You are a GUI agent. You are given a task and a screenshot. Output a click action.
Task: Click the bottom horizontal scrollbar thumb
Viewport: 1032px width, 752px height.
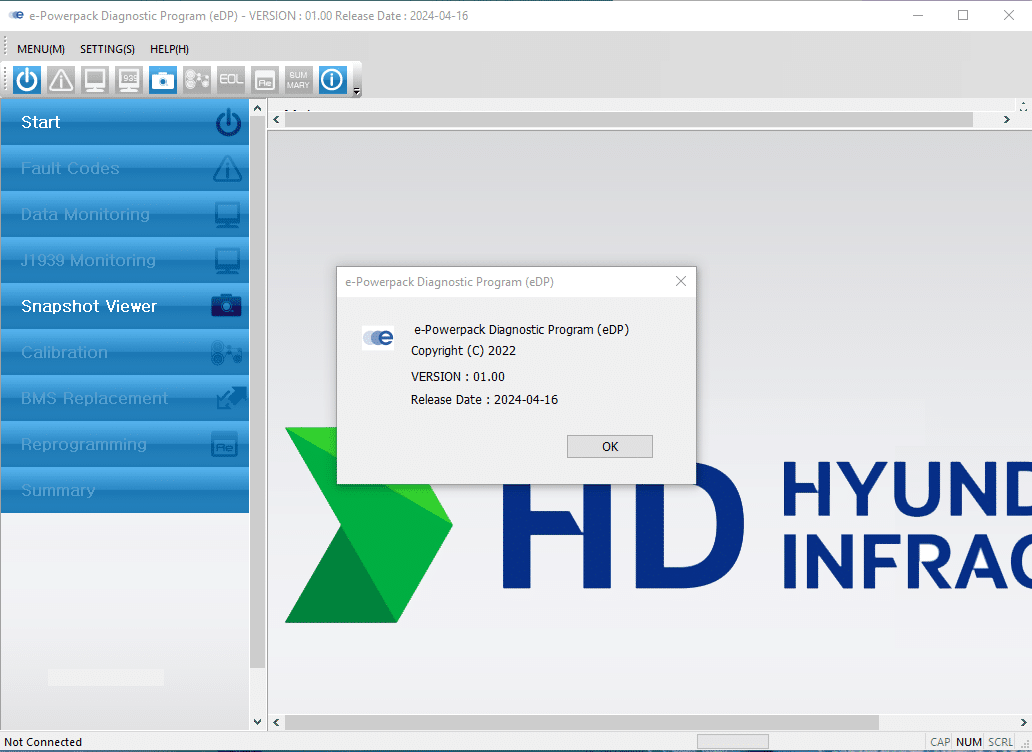coord(581,722)
